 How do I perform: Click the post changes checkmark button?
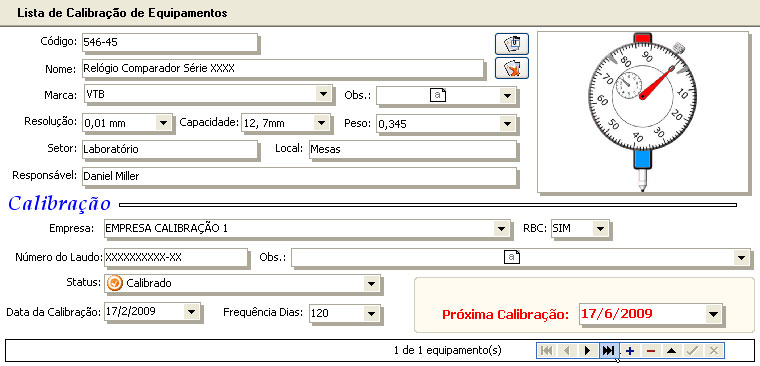tap(693, 350)
